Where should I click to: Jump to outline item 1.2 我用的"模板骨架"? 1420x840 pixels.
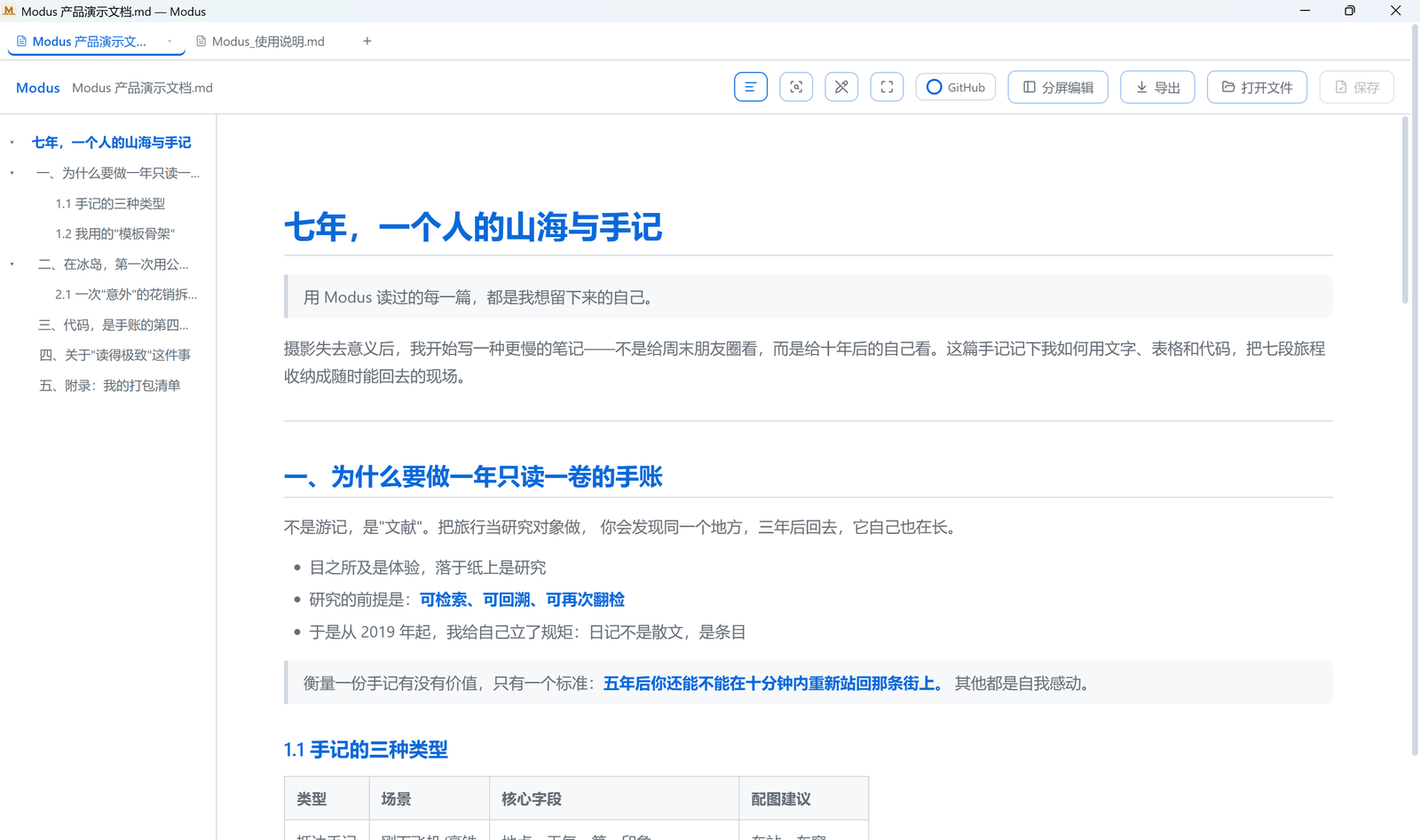[115, 233]
